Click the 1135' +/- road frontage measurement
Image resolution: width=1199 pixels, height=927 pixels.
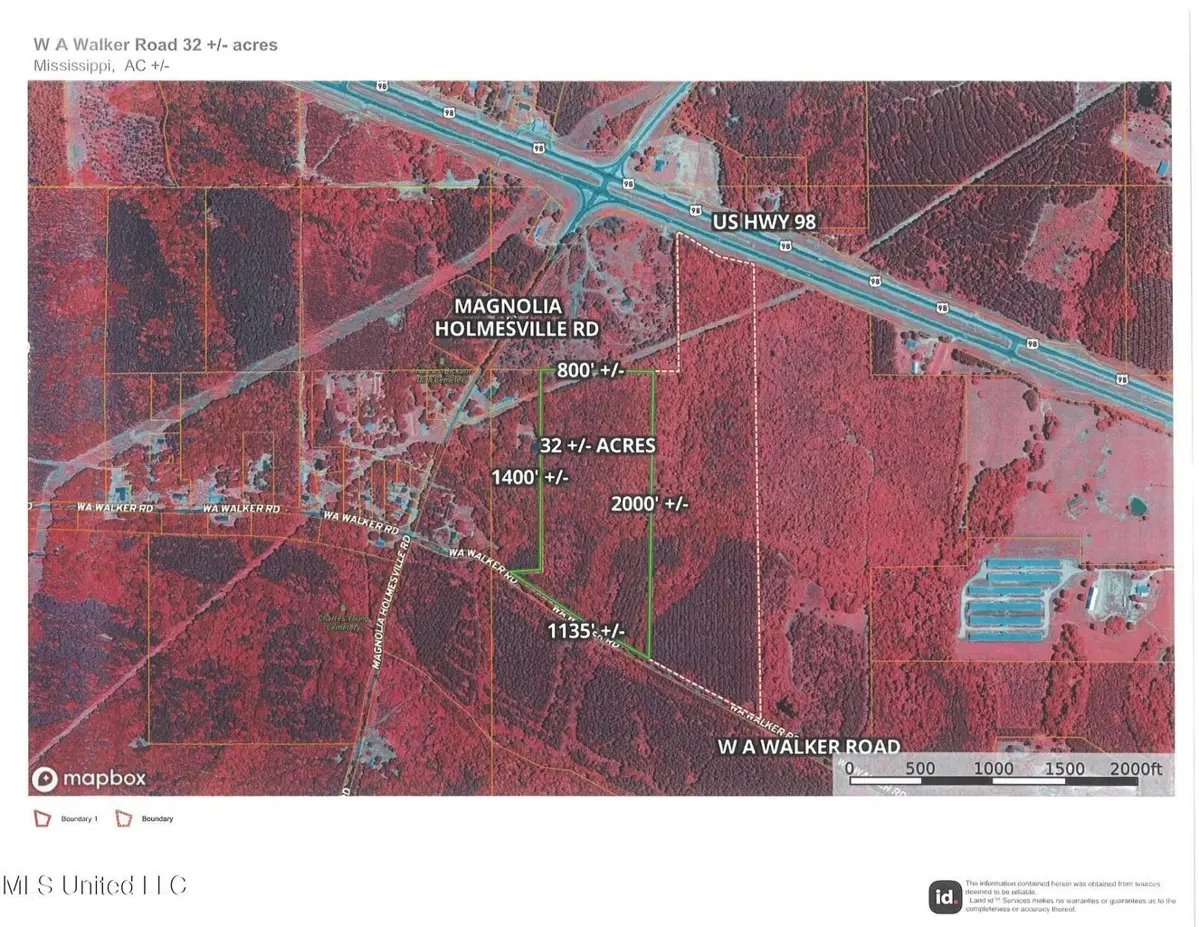tap(586, 631)
